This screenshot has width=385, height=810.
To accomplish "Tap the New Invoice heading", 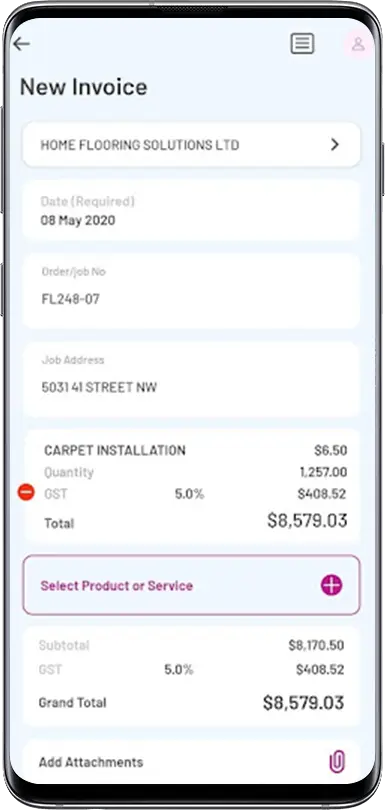I will coord(83,87).
